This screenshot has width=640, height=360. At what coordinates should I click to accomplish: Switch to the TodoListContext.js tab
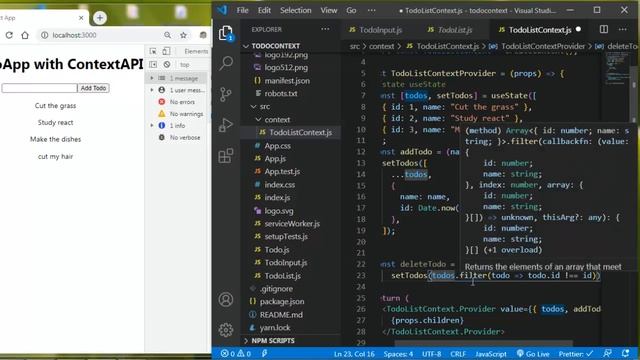[x=540, y=30]
